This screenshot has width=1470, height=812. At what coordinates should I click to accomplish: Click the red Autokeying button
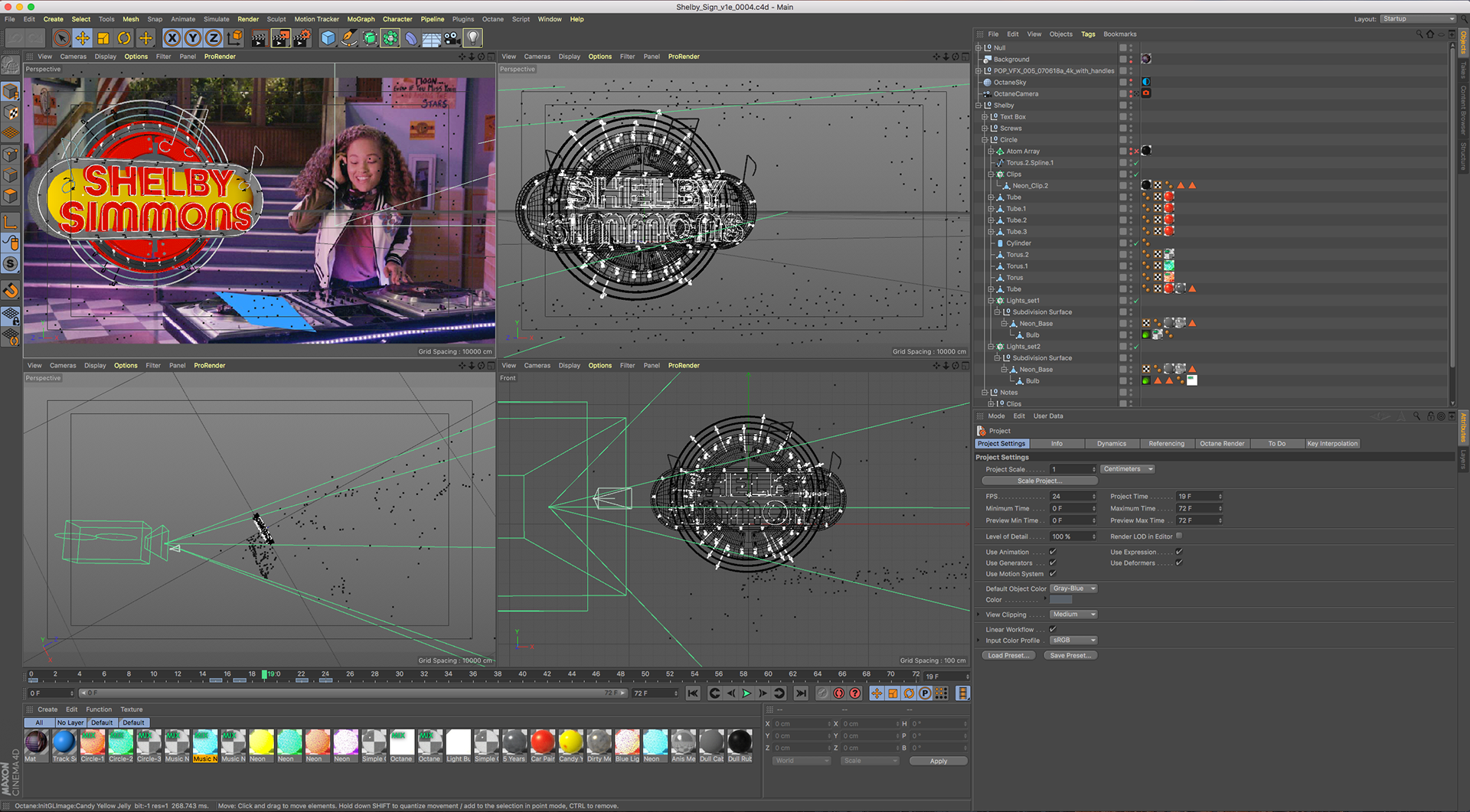839,693
